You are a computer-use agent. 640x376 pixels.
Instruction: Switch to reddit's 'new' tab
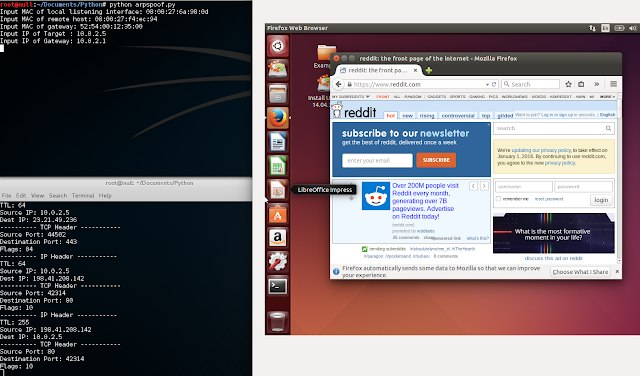[x=407, y=116]
